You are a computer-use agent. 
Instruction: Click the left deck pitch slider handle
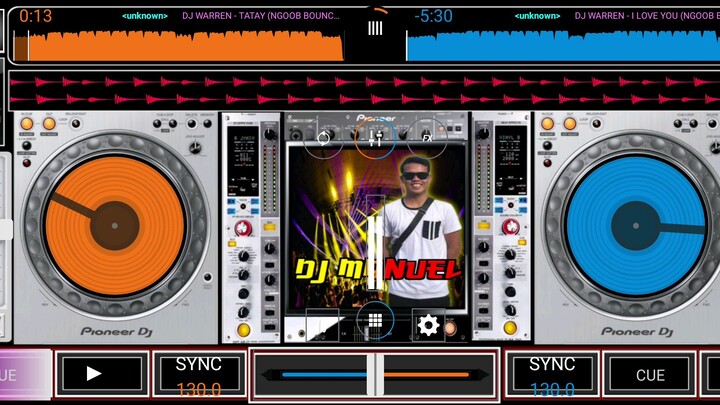point(6,229)
